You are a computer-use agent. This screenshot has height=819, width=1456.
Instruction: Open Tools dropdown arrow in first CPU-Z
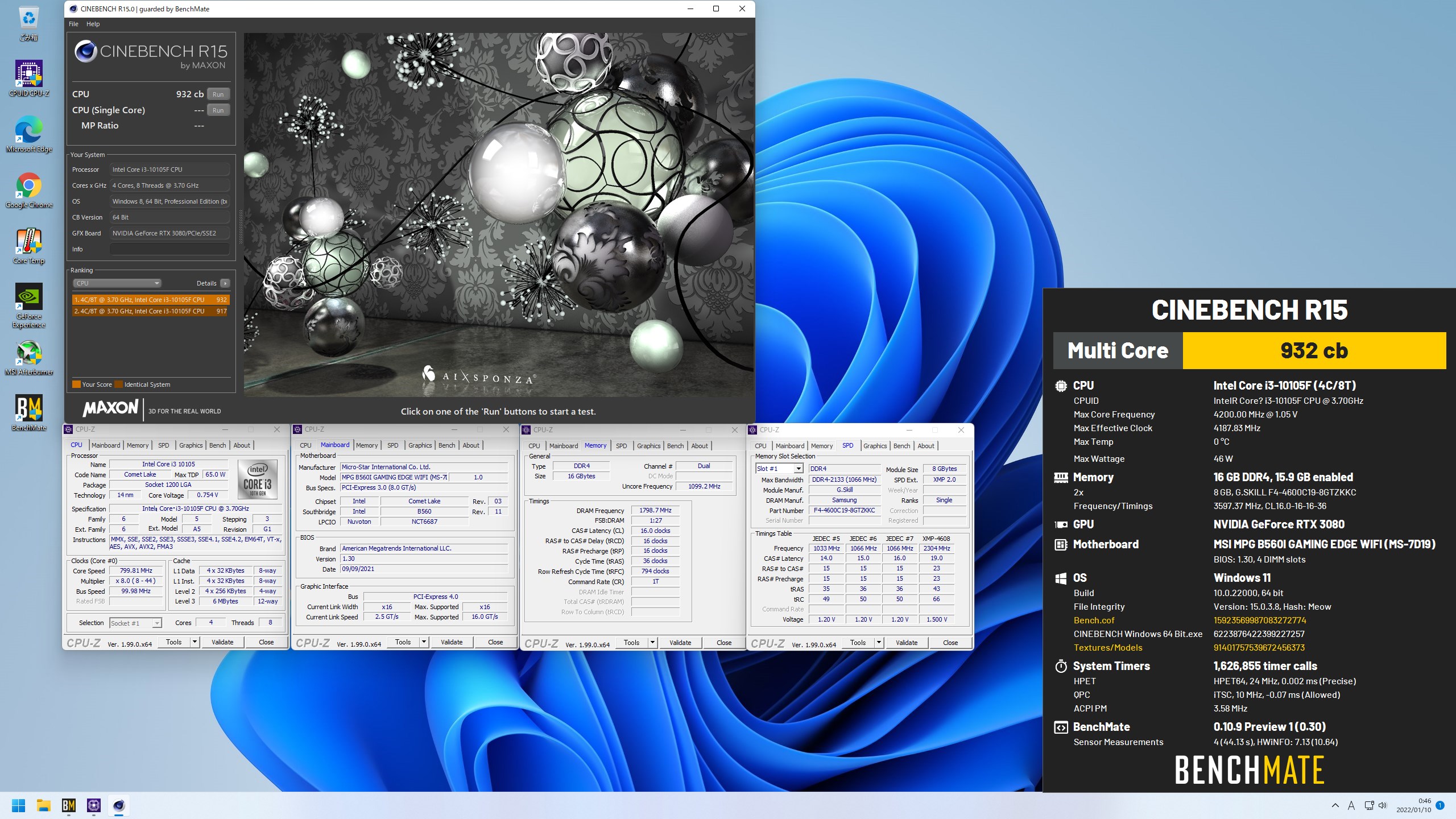195,642
